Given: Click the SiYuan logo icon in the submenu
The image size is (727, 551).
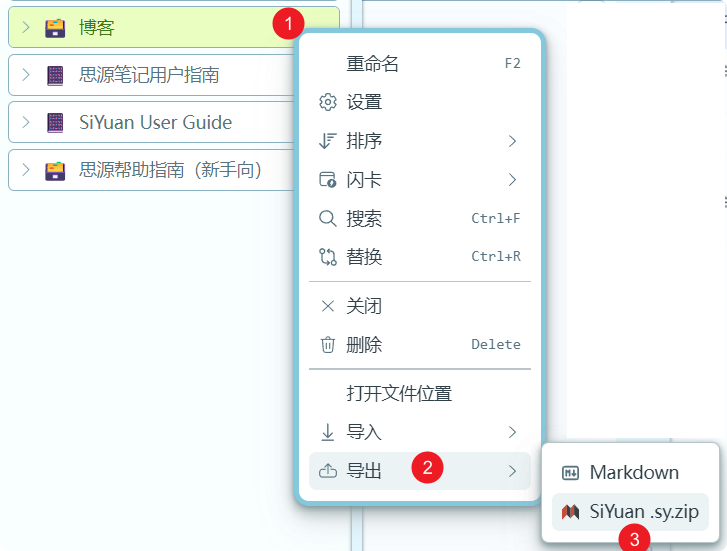Looking at the screenshot, I should point(570,512).
